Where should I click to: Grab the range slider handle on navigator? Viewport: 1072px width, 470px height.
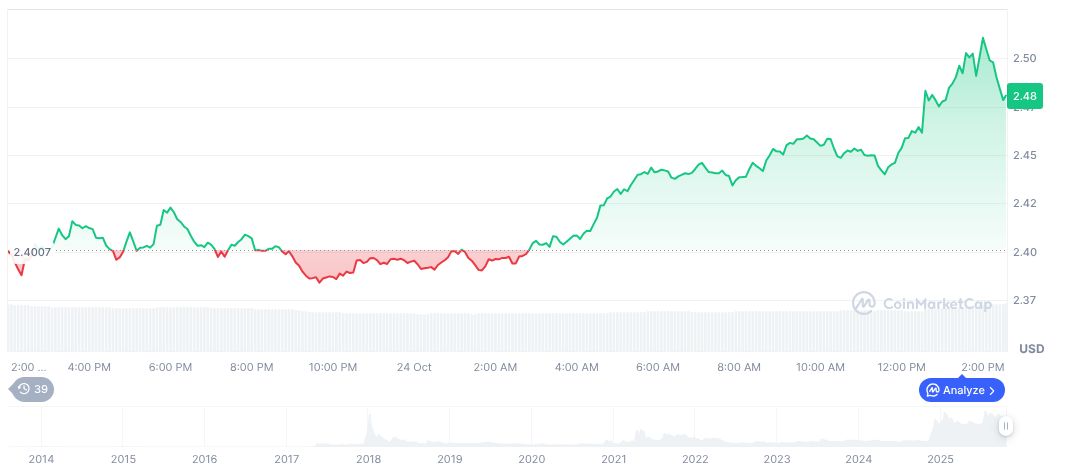click(1006, 426)
